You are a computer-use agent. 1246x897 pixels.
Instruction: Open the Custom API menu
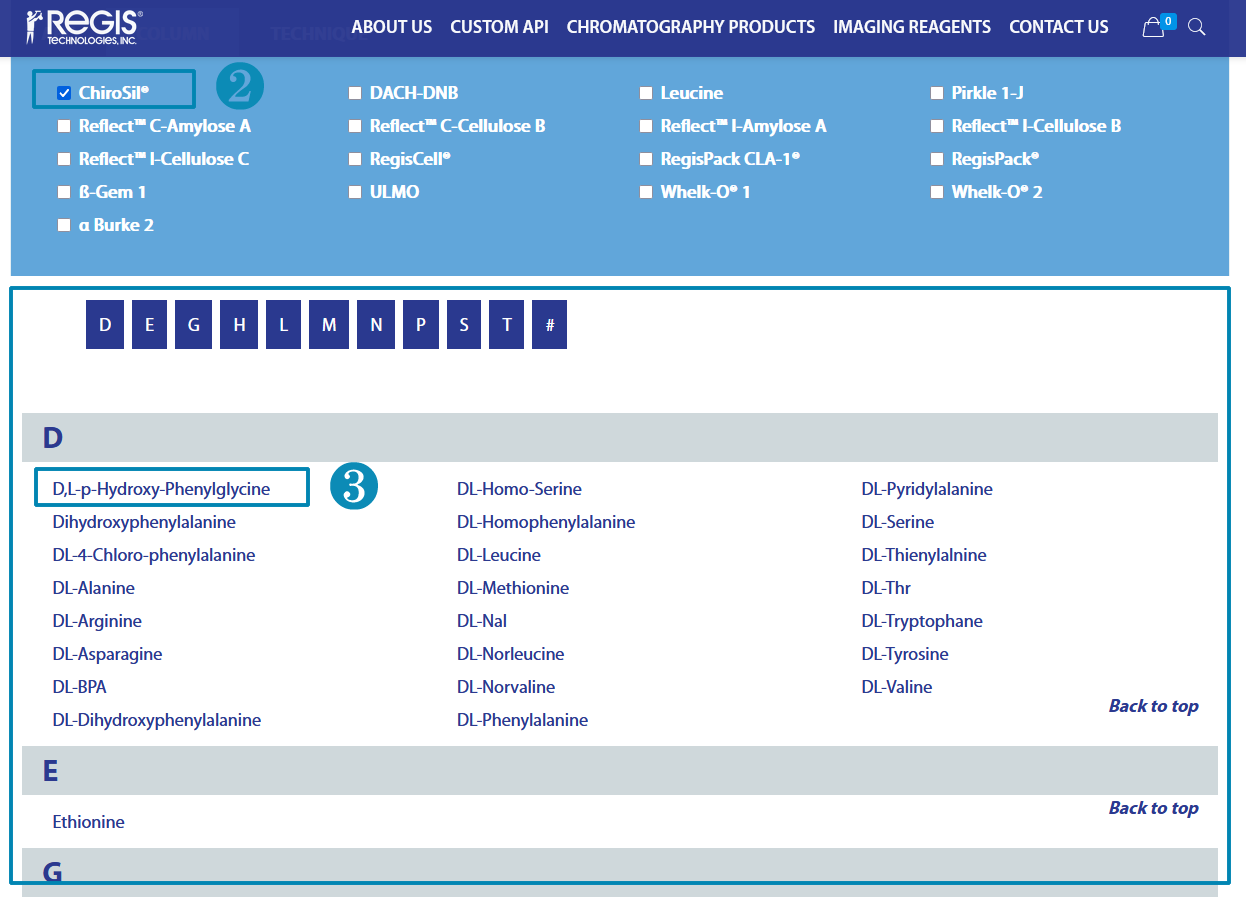coord(499,27)
